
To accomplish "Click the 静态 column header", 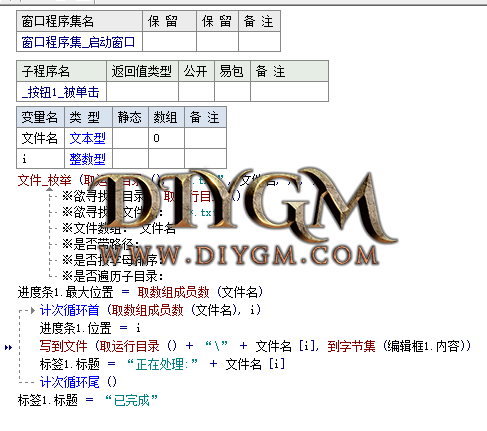I will (x=130, y=117).
